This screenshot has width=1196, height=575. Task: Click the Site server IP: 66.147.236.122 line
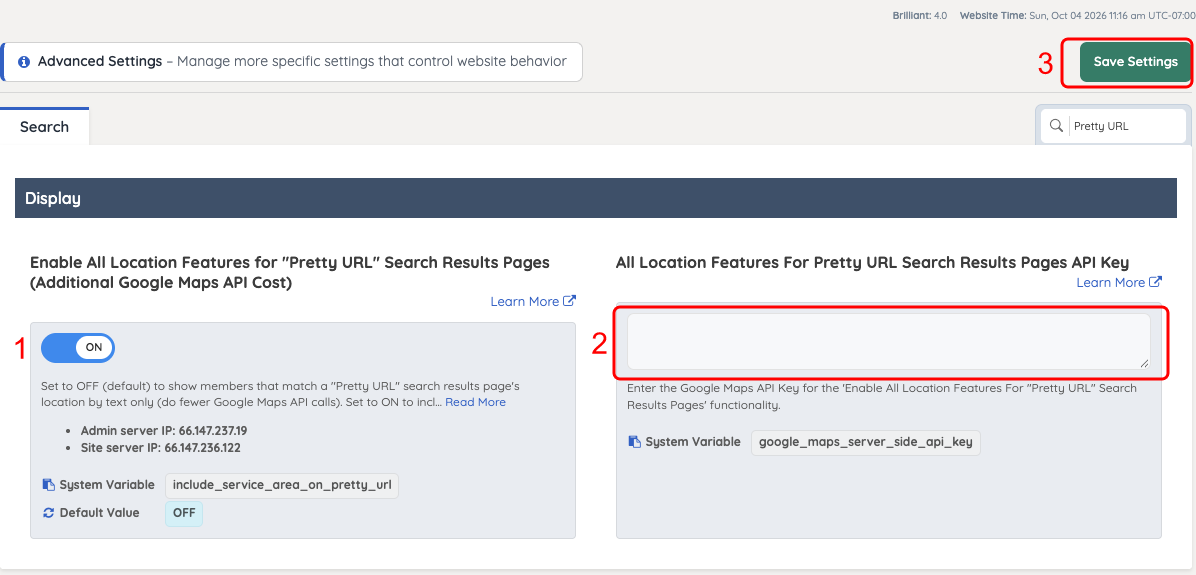[161, 448]
